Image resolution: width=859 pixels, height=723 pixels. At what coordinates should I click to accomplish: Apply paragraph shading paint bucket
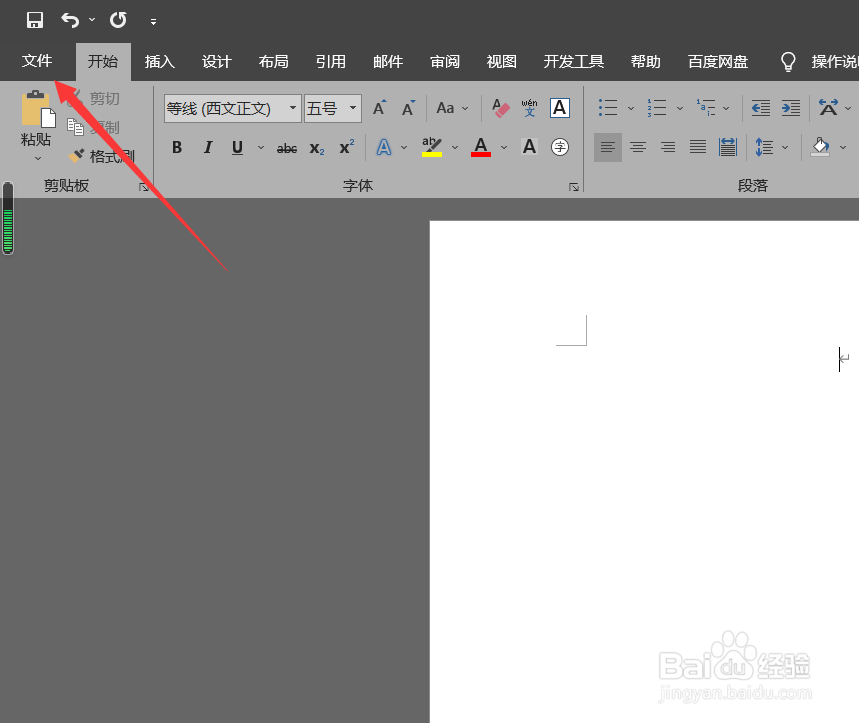coord(820,147)
